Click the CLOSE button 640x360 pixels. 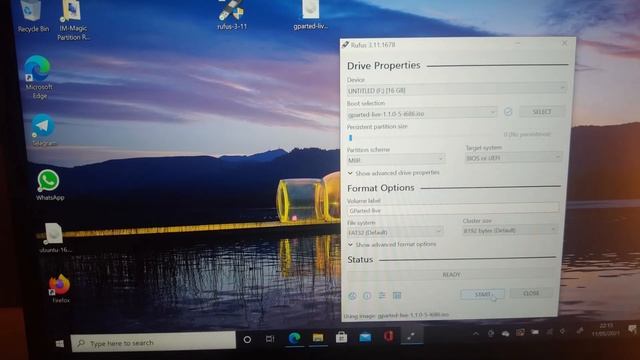[531, 293]
